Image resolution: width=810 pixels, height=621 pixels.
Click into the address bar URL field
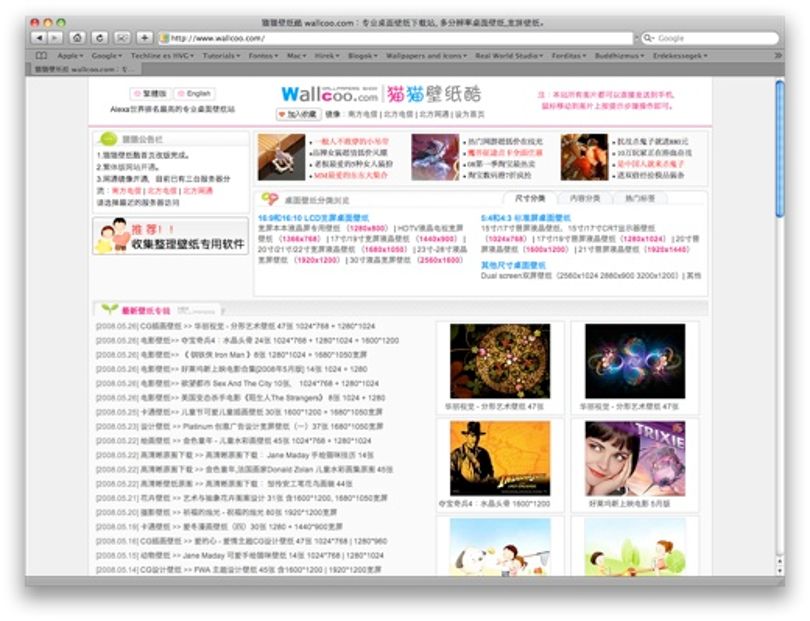[396, 38]
